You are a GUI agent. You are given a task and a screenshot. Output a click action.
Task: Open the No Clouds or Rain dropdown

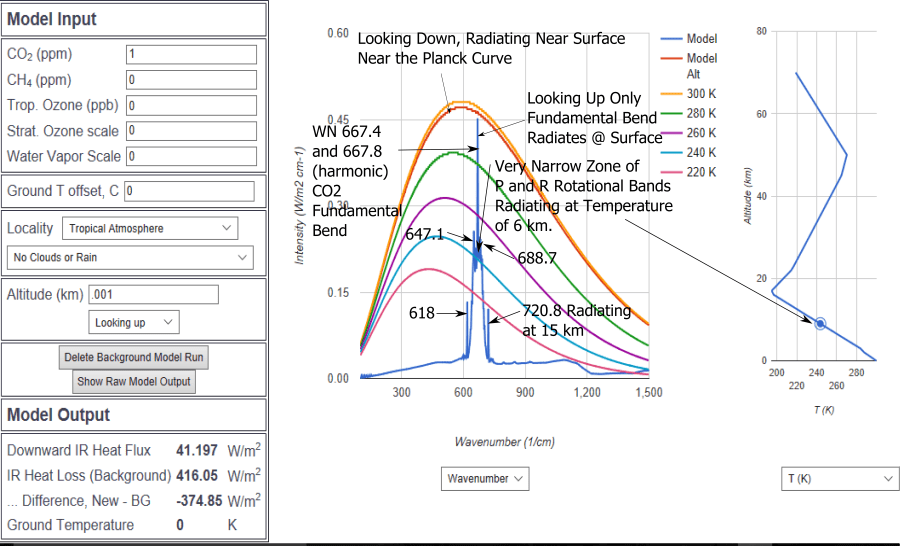click(x=130, y=258)
